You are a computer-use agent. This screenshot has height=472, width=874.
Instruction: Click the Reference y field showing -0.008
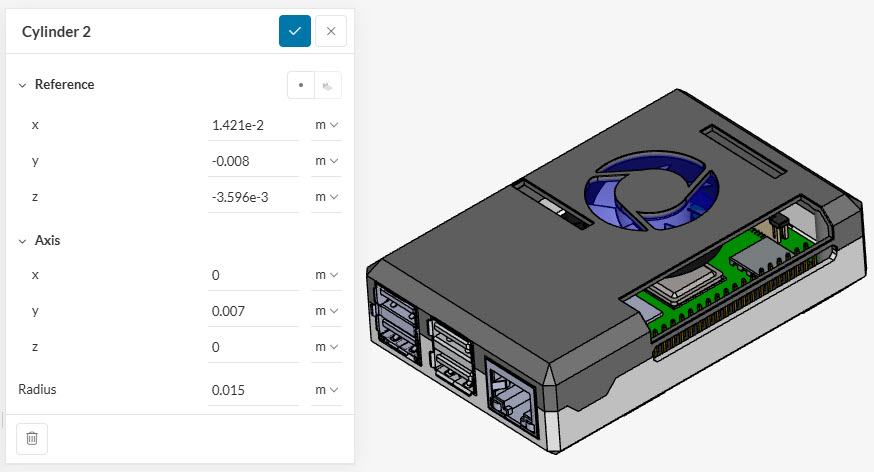click(253, 161)
